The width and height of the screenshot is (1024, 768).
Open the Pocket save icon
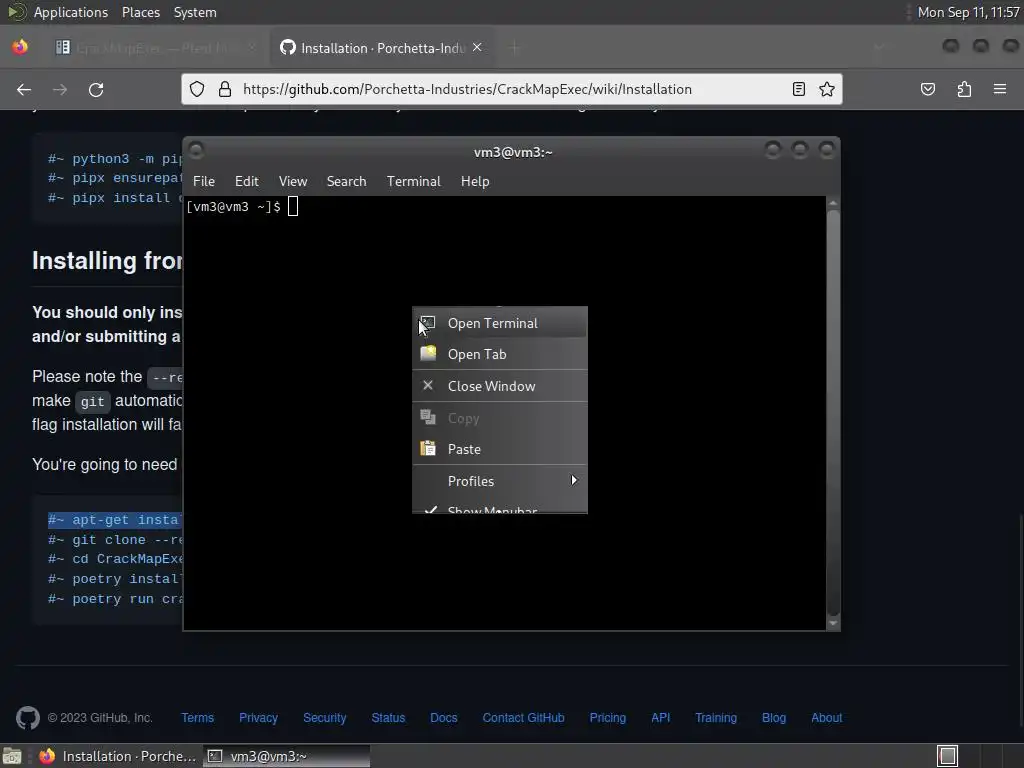[x=928, y=89]
